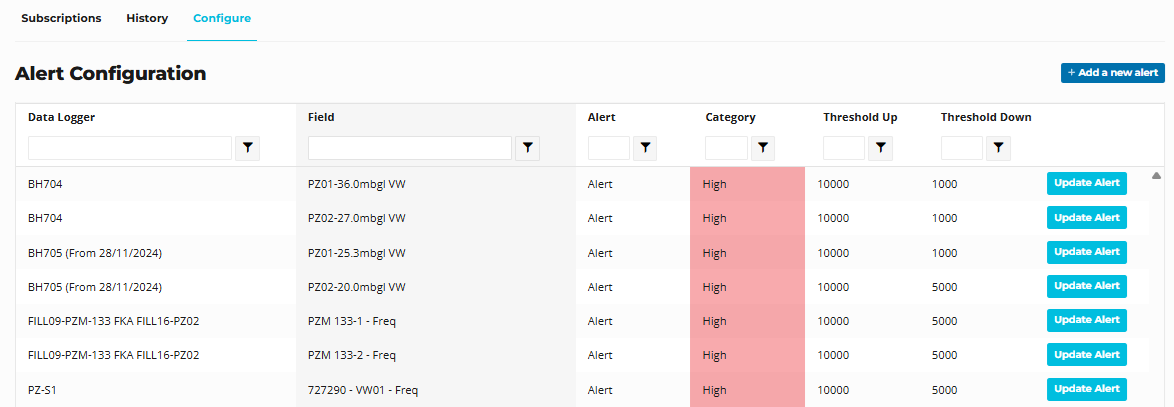
Task: Switch to the Subscriptions tab
Action: [61, 18]
